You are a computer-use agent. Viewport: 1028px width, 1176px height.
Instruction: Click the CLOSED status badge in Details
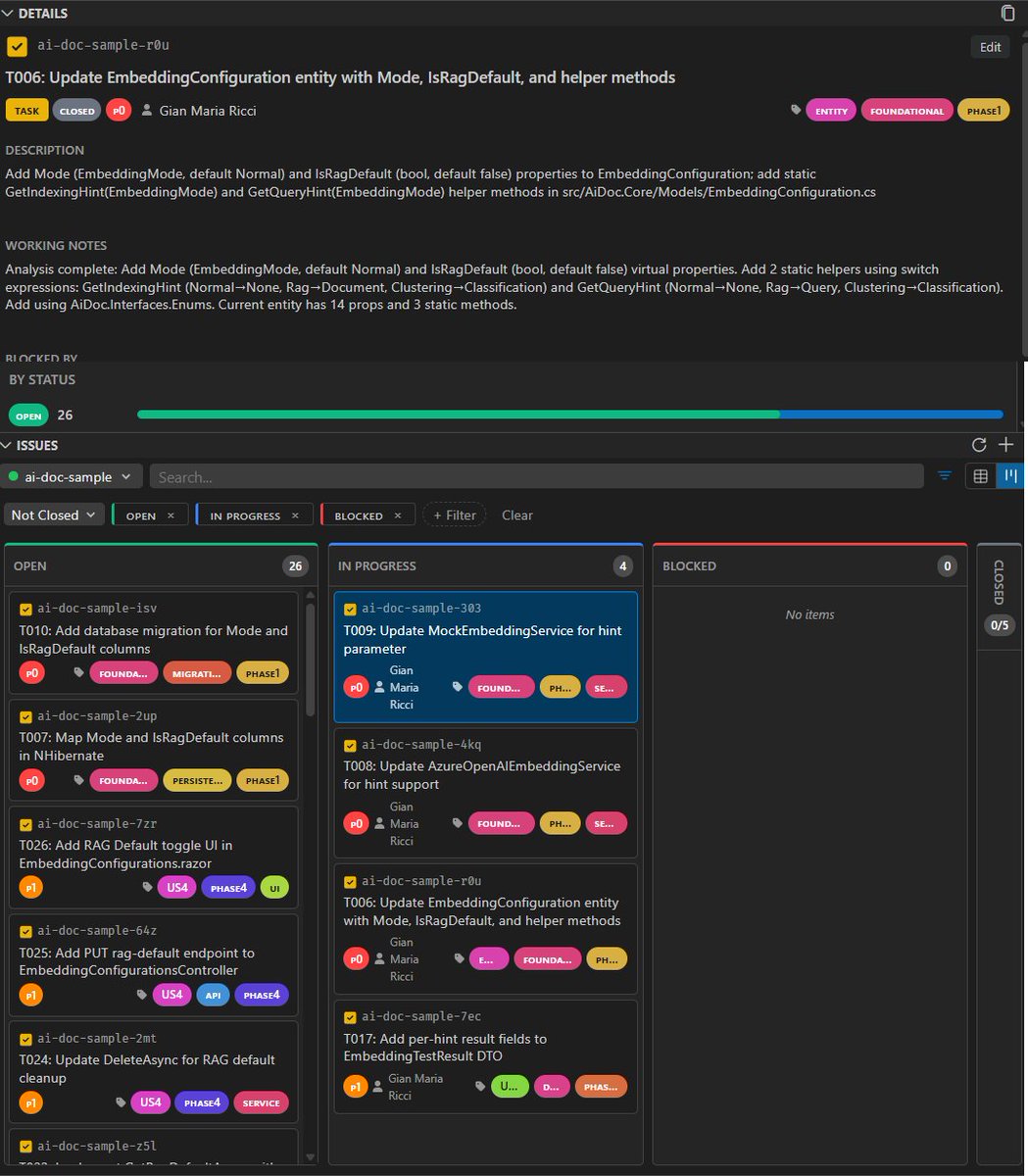[x=77, y=111]
